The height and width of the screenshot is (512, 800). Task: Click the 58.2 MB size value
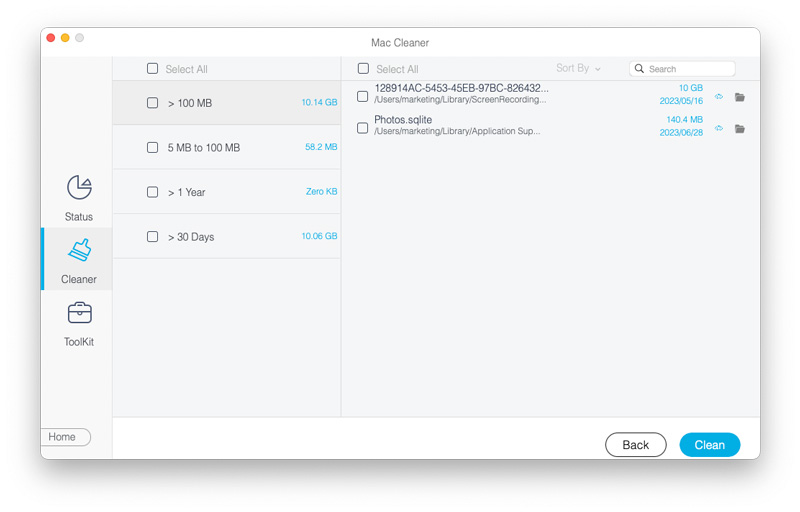click(x=321, y=147)
